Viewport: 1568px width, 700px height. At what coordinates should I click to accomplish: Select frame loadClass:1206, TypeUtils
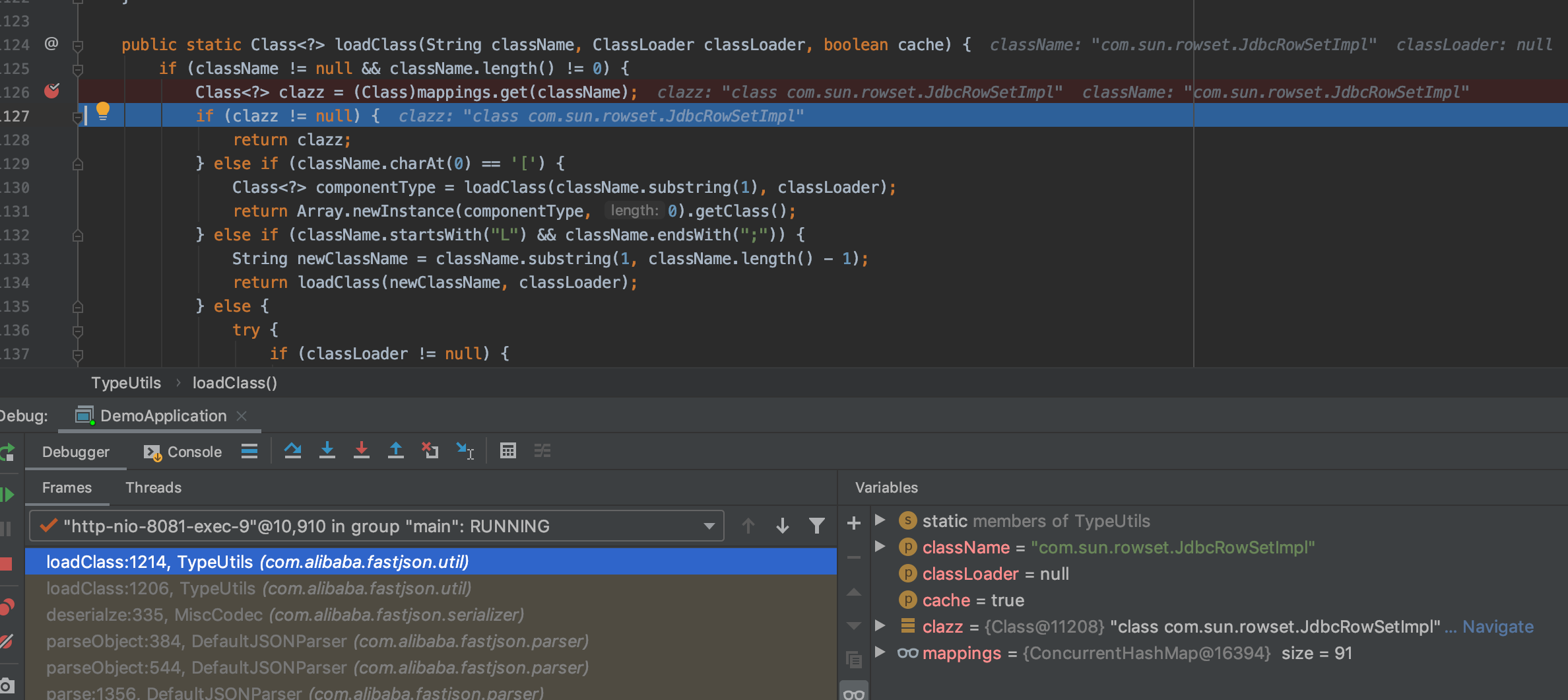431,588
